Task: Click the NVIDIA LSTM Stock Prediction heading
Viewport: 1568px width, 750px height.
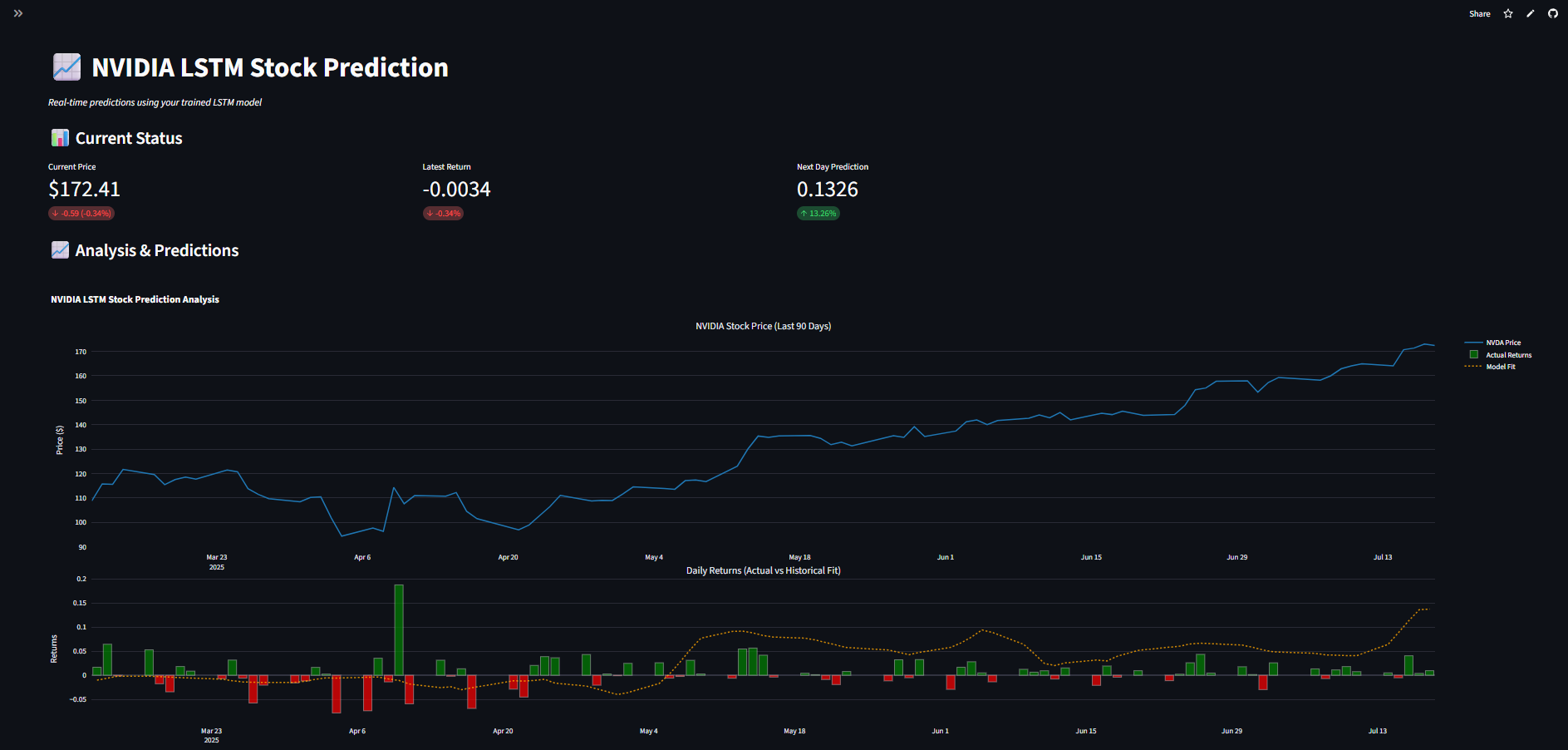Action: (269, 67)
